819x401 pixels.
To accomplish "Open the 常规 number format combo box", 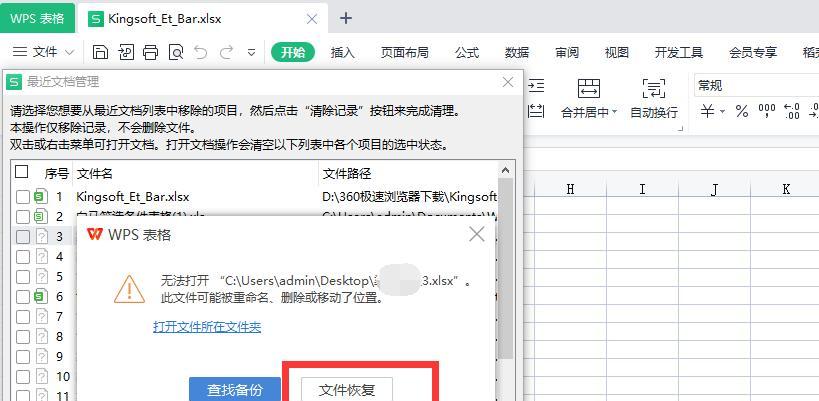I will point(756,85).
